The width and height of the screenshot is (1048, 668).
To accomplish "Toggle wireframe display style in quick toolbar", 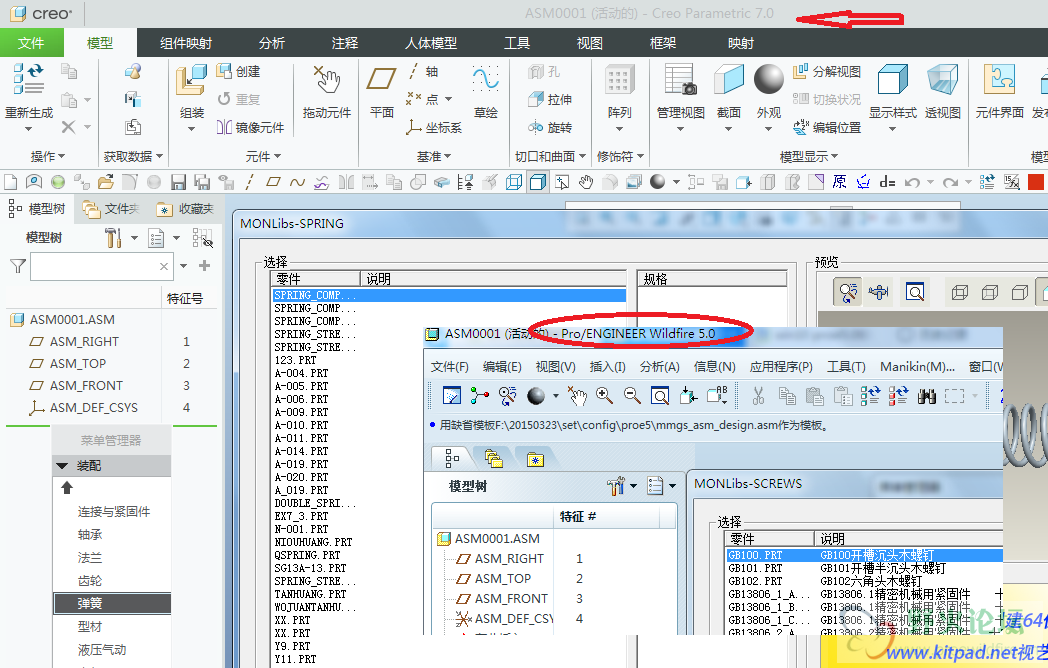I will pyautogui.click(x=514, y=182).
